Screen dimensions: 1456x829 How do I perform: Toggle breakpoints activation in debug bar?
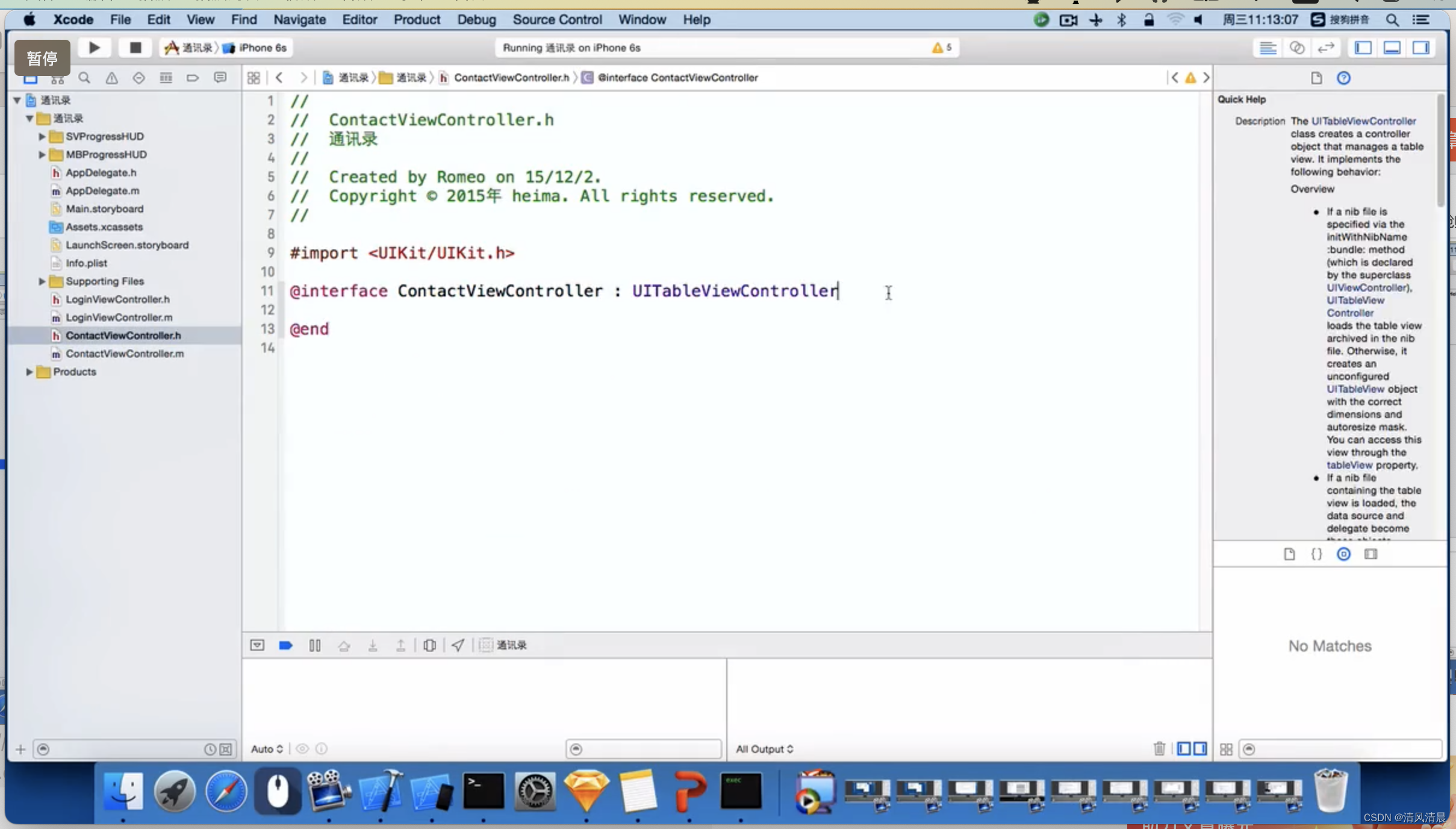(x=285, y=645)
